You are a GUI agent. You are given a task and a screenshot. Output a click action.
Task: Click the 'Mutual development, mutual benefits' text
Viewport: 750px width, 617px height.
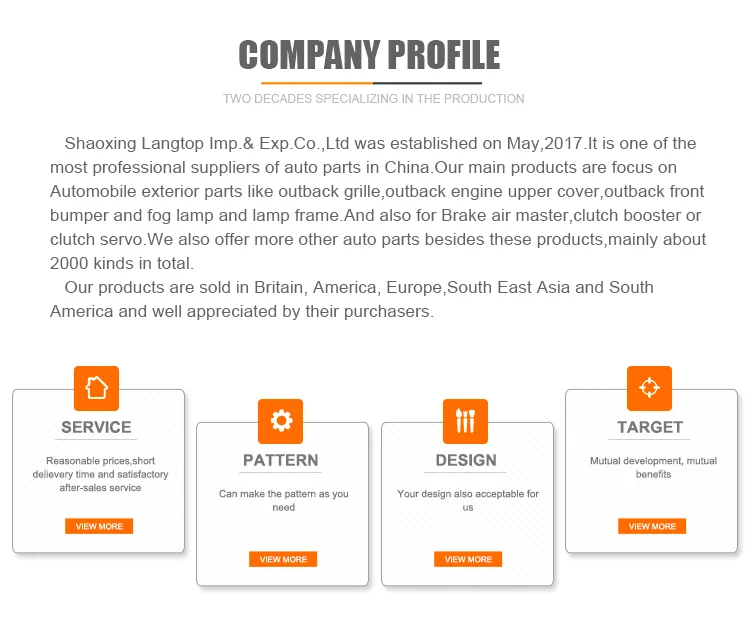[x=653, y=467]
